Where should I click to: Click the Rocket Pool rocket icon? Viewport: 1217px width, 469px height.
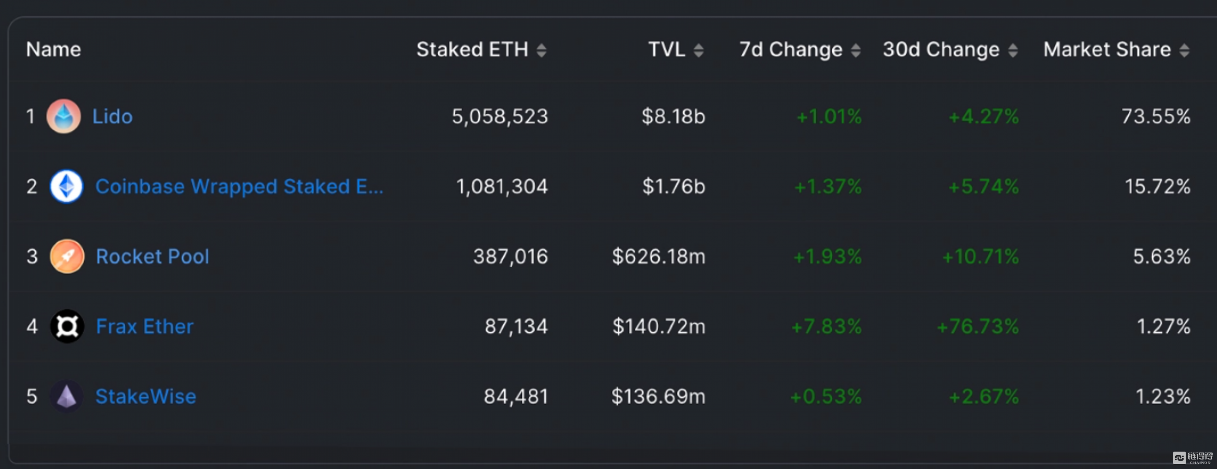(x=67, y=257)
